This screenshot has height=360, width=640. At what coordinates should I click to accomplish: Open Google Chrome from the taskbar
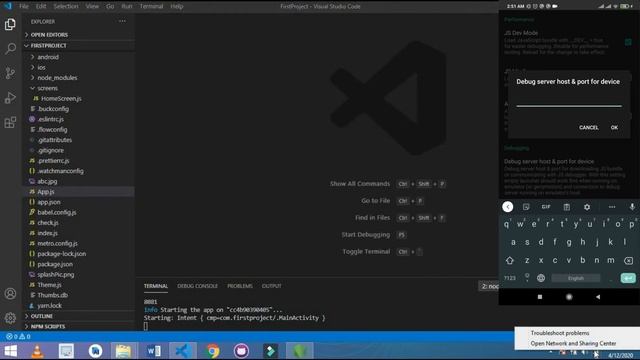[x=212, y=351]
